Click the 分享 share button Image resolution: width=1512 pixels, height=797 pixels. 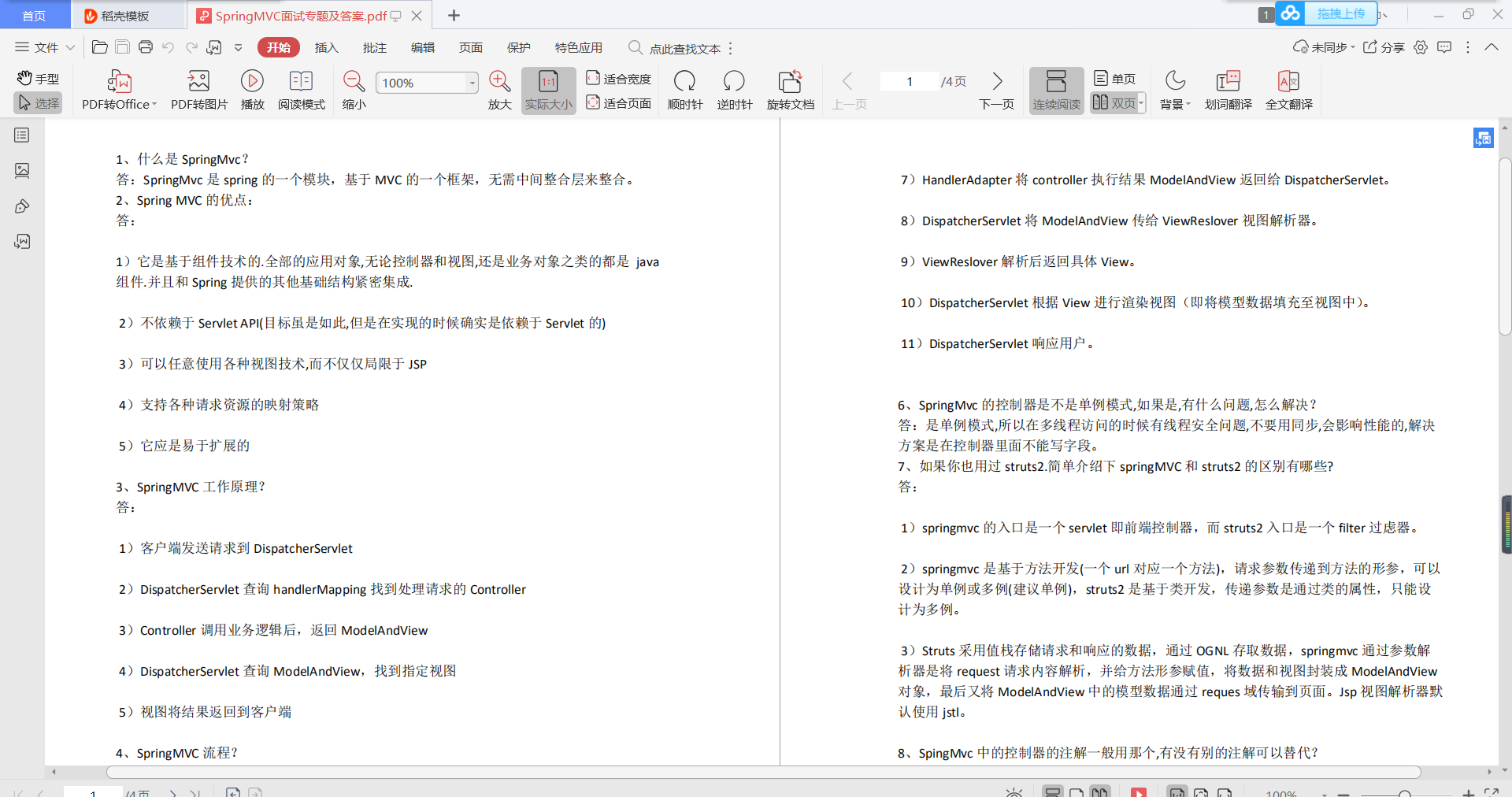(x=1384, y=47)
